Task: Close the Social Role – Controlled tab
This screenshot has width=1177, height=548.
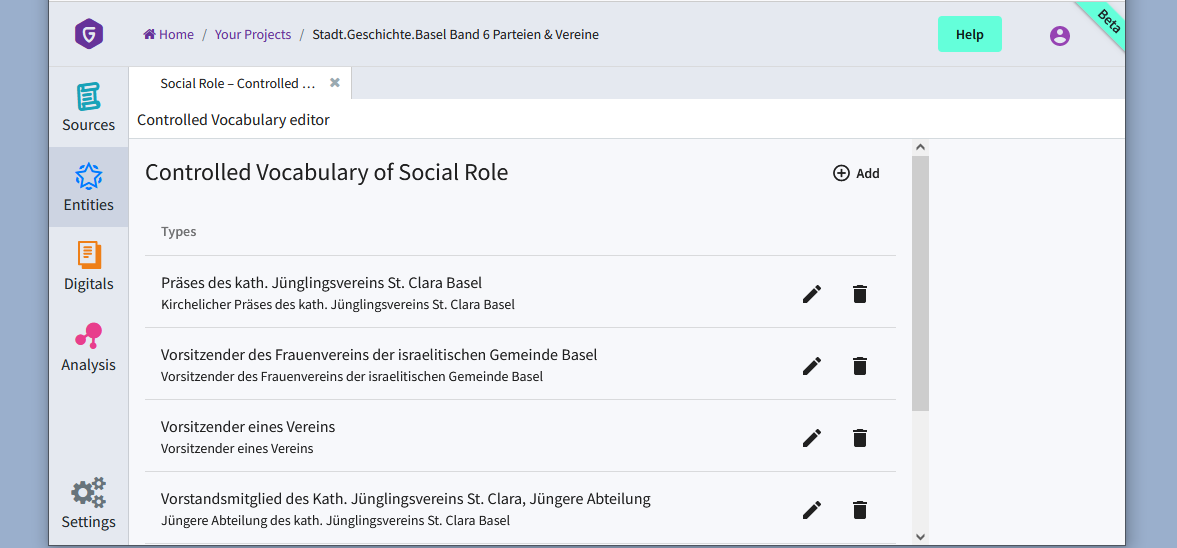Action: tap(335, 83)
